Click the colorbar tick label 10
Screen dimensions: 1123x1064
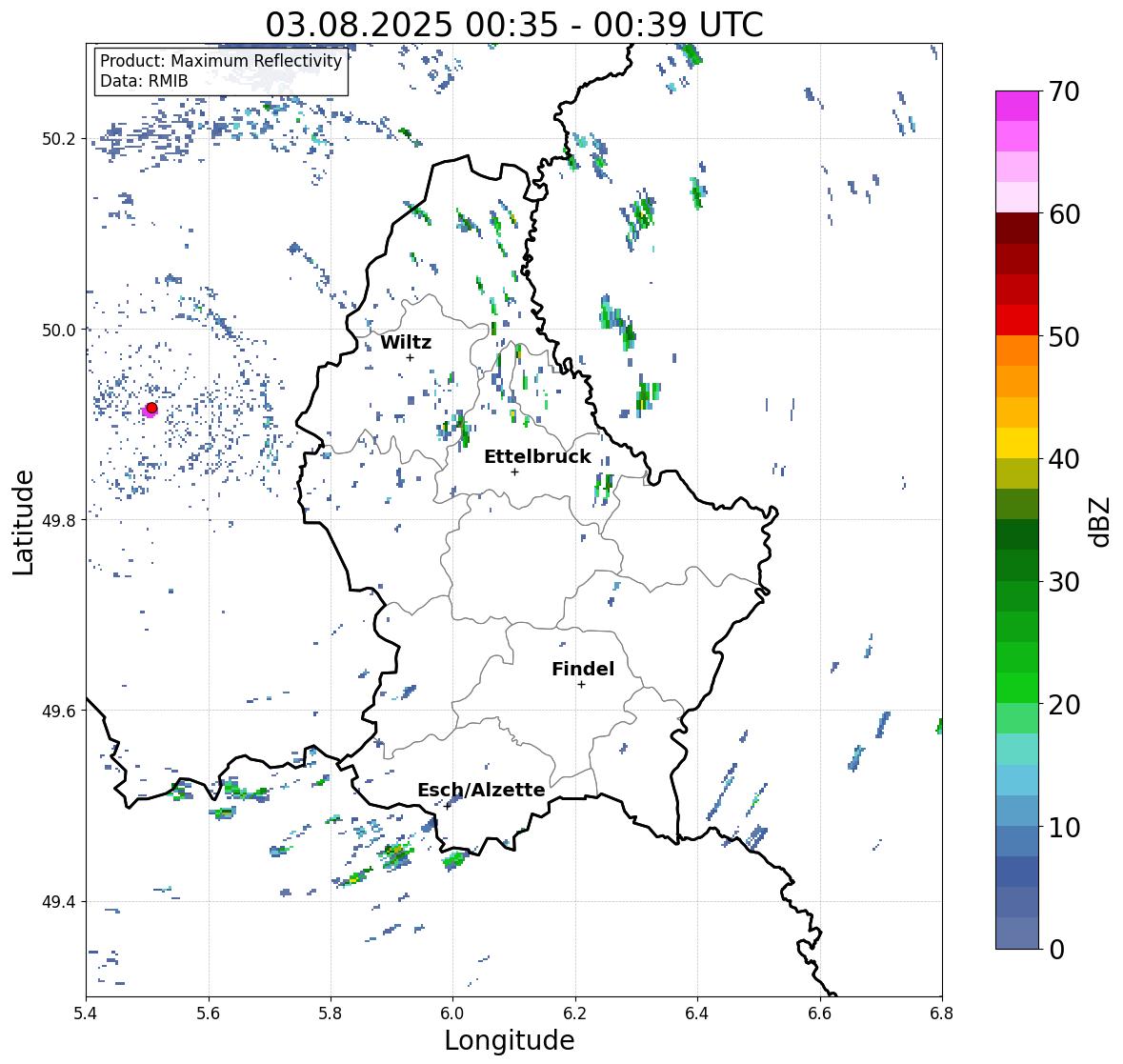pos(1064,827)
